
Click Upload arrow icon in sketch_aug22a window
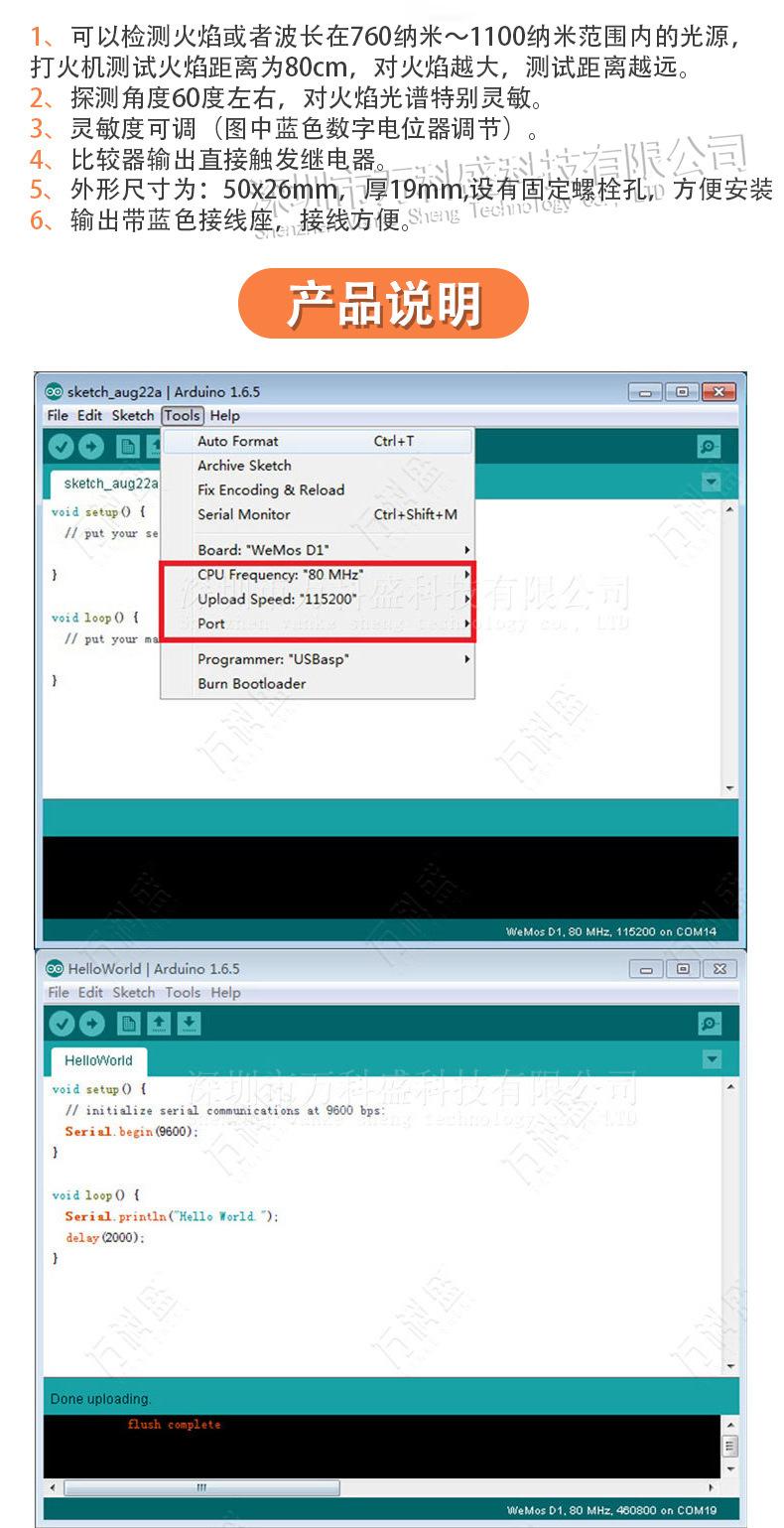90,447
